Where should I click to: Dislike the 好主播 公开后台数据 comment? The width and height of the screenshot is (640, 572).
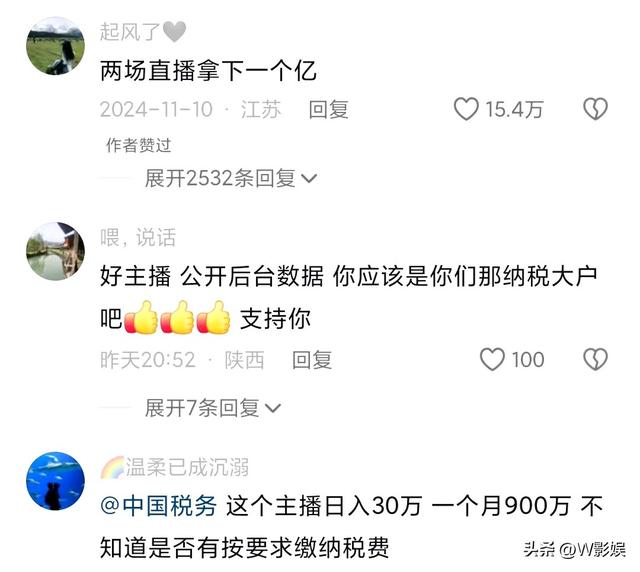595,359
